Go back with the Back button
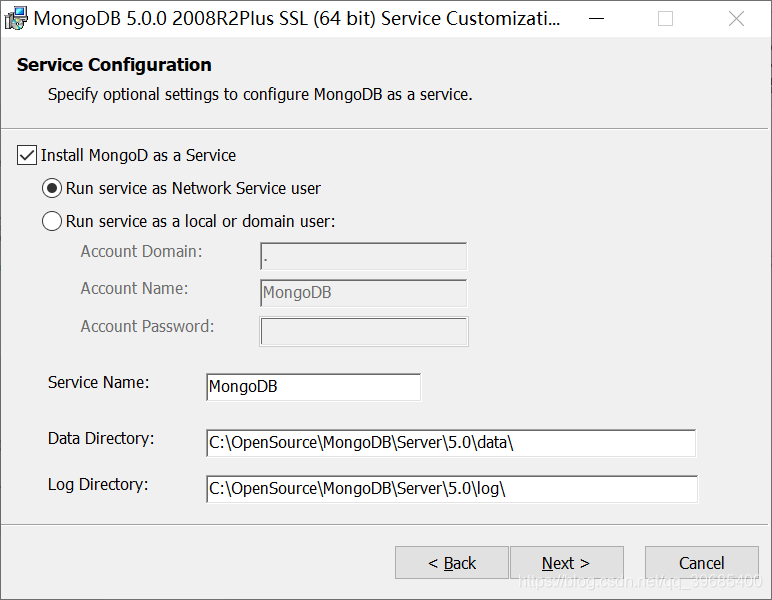Screen dimensions: 772x600 tap(451, 563)
